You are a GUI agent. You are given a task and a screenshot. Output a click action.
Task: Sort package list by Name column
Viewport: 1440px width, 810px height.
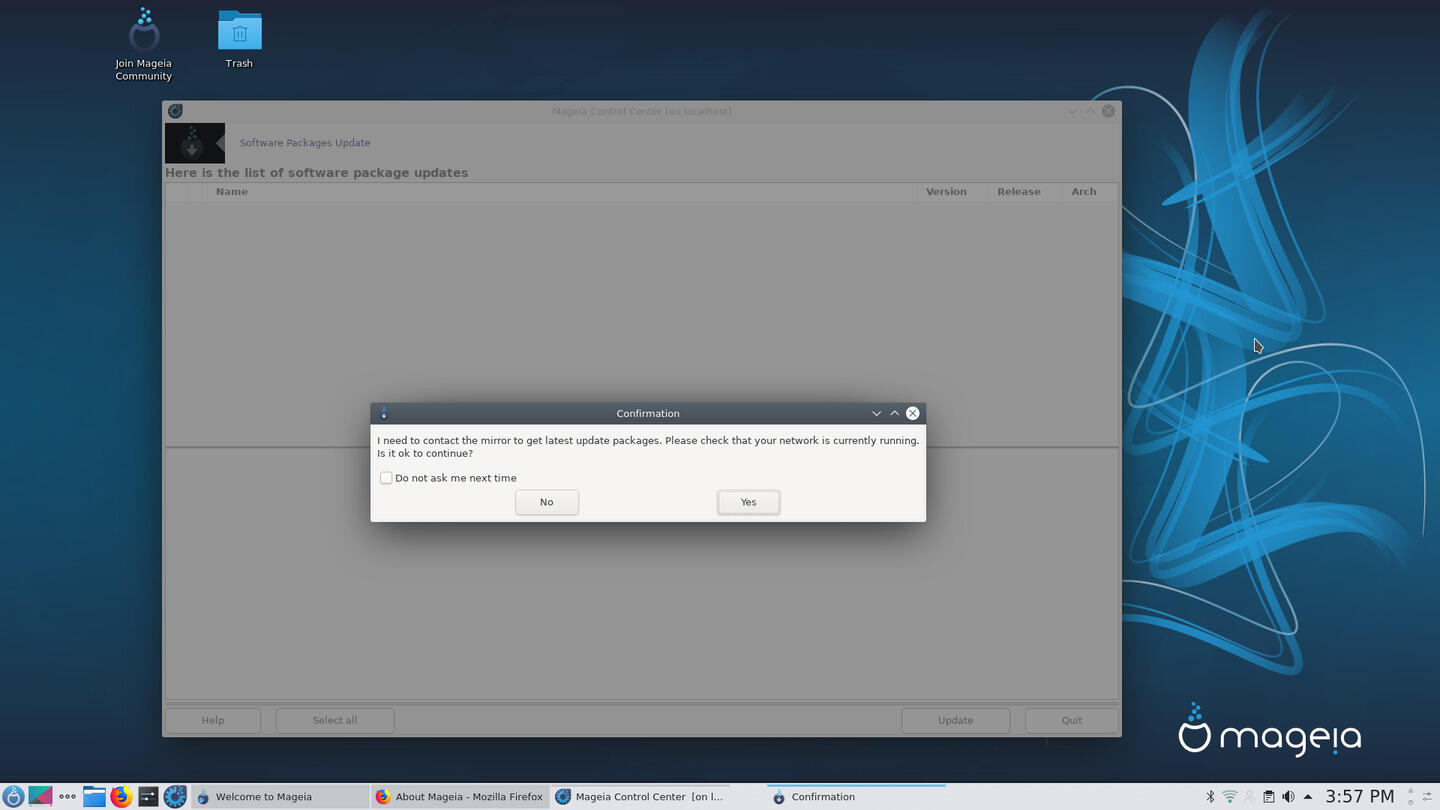pos(560,192)
